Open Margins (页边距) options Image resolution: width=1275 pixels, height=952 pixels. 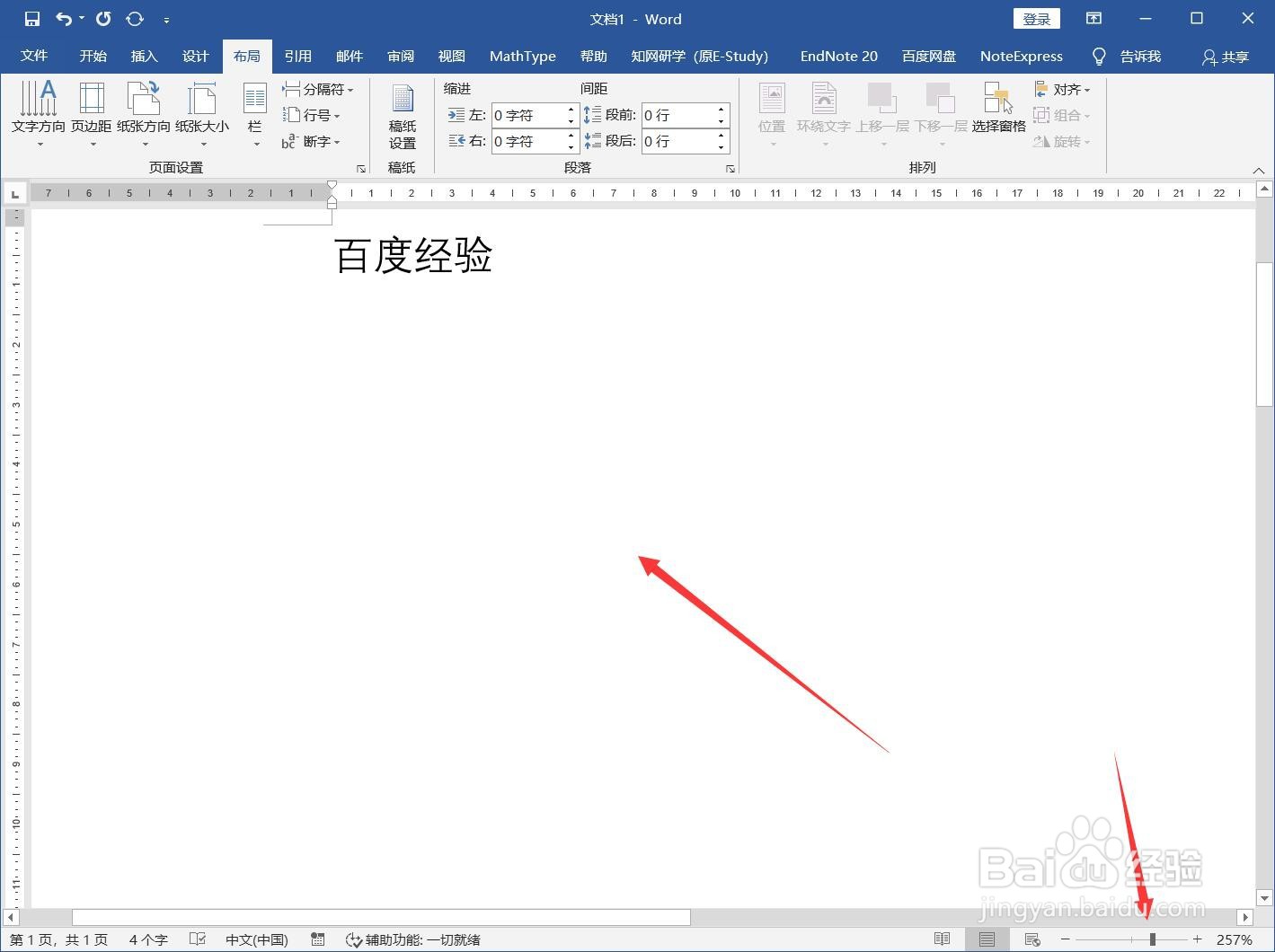tap(92, 115)
